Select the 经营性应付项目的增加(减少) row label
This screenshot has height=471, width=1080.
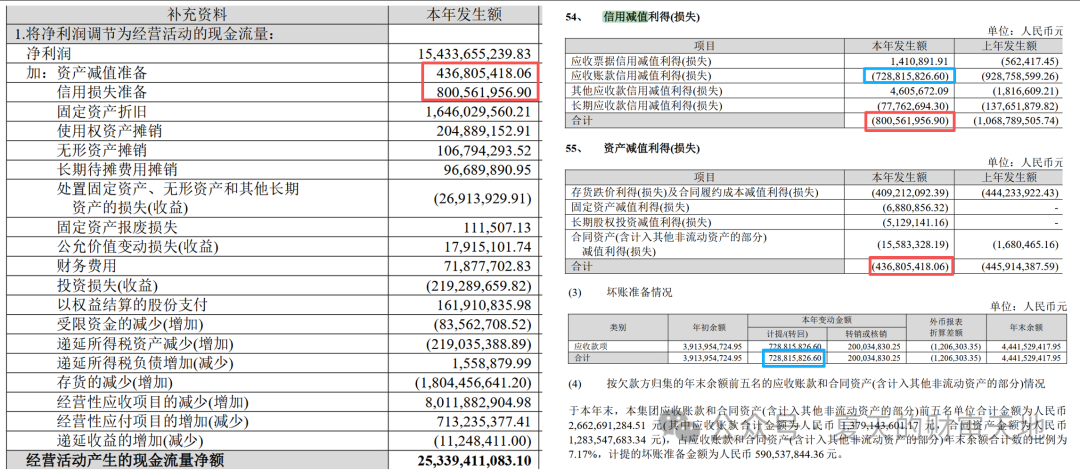click(152, 421)
